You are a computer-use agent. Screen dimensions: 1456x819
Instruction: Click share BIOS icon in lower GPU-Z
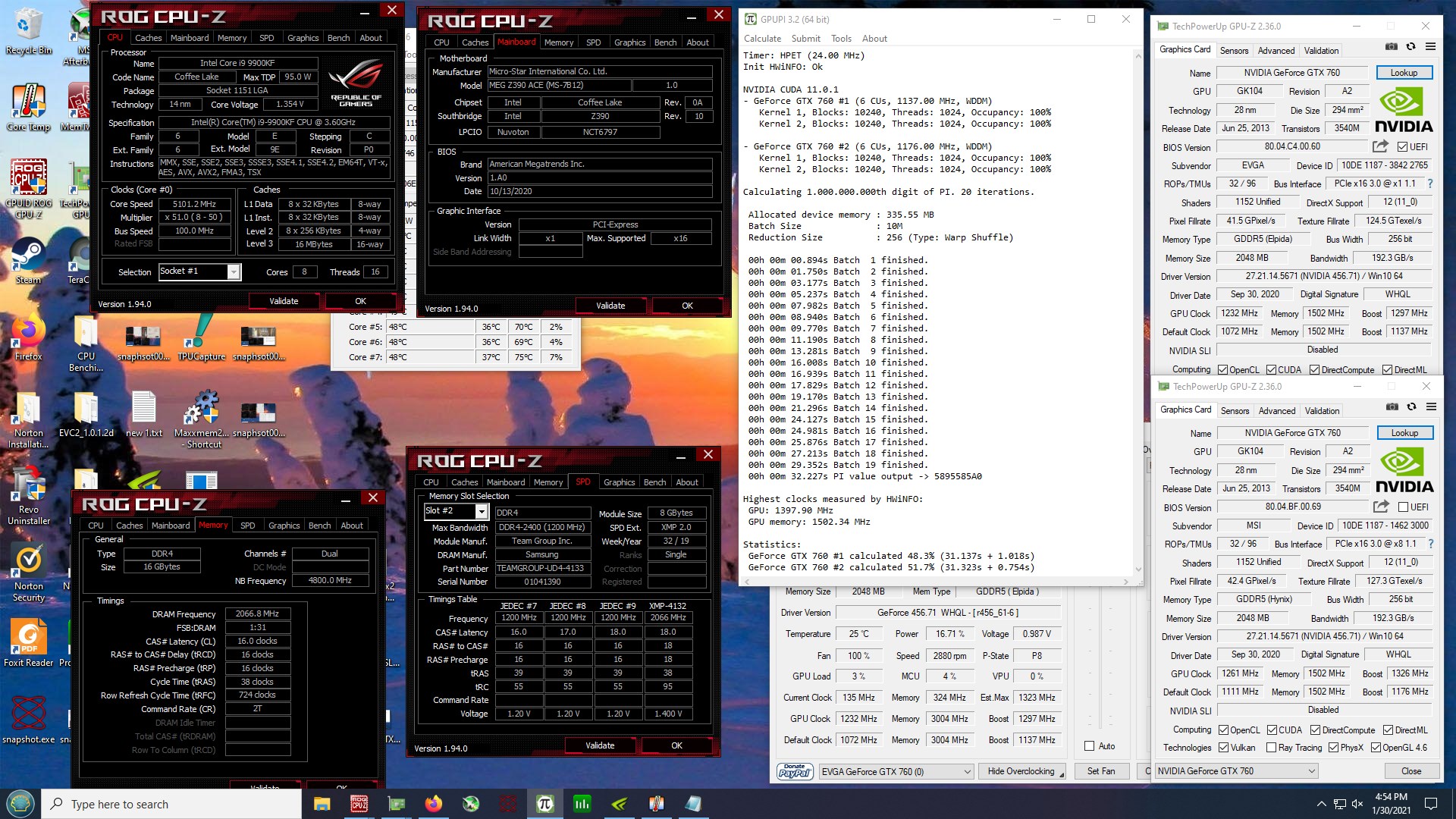(1381, 507)
